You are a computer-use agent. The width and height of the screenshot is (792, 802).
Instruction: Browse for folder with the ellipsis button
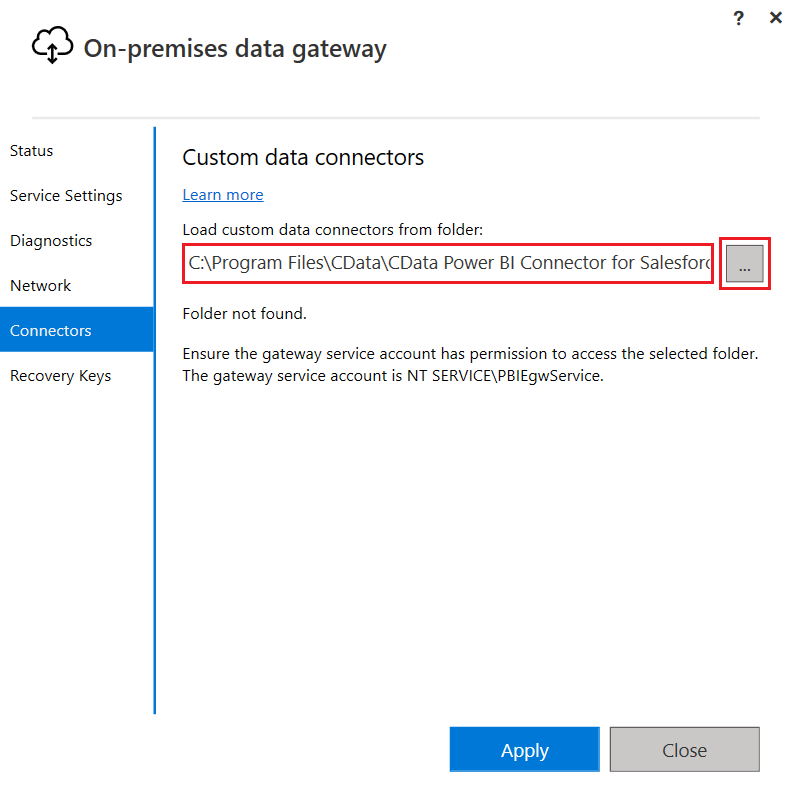(744, 264)
